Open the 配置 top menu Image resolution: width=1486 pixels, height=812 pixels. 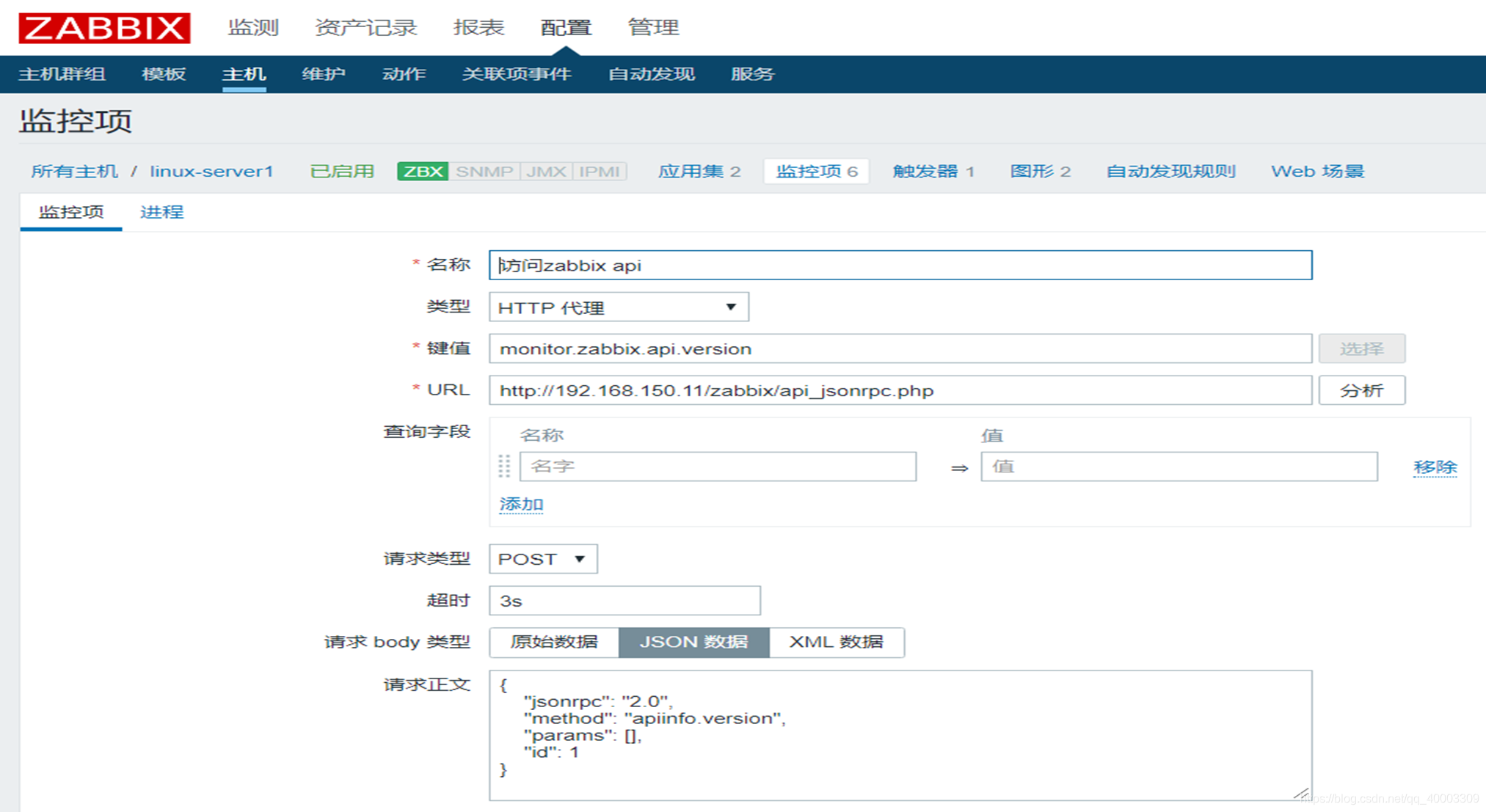[566, 28]
